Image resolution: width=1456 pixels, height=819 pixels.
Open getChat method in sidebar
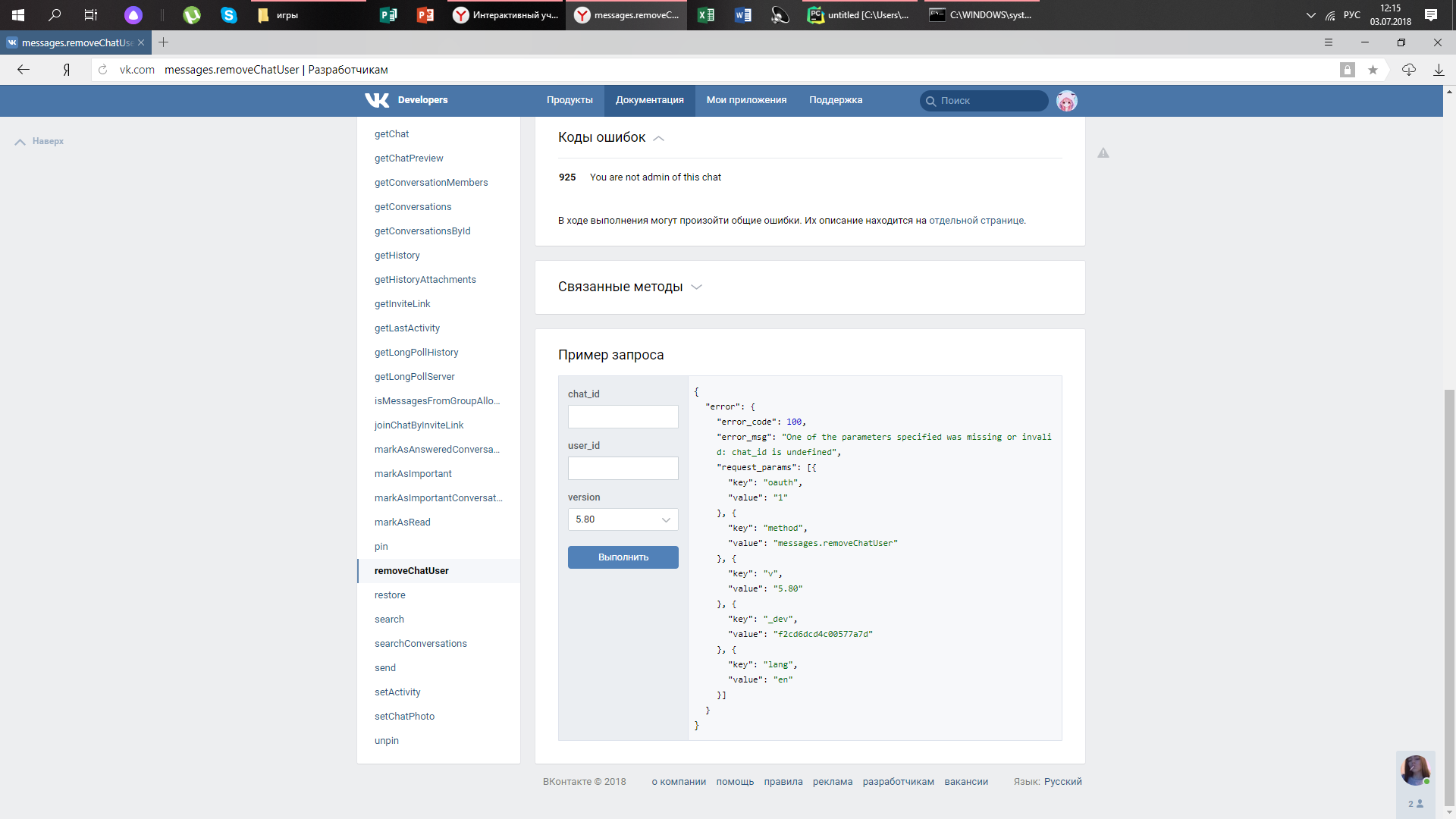coord(391,134)
